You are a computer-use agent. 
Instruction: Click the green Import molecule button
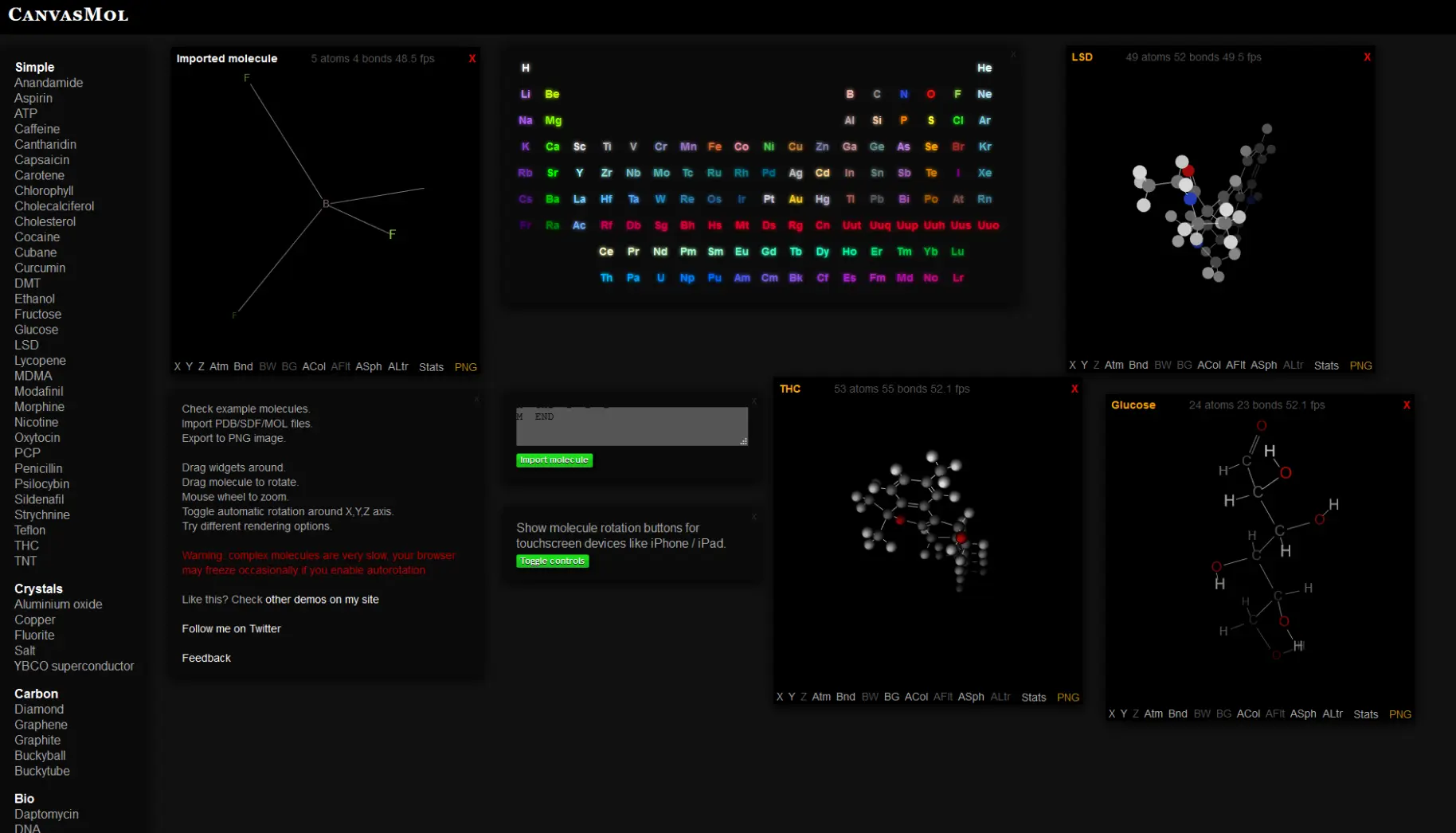[554, 460]
